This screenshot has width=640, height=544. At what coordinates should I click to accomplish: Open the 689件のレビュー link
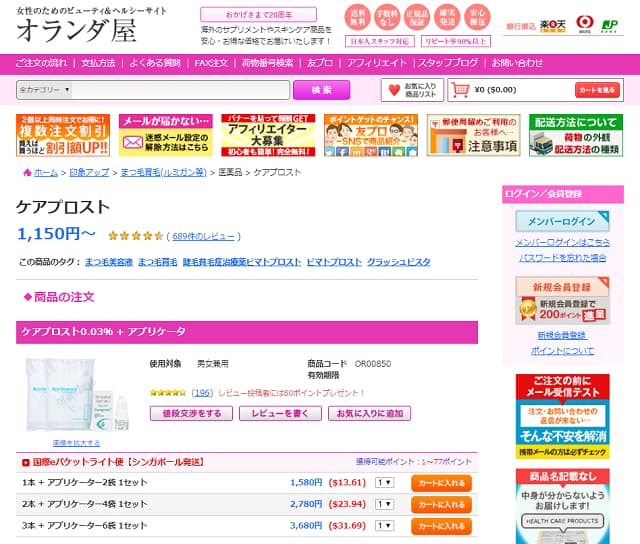pos(203,236)
